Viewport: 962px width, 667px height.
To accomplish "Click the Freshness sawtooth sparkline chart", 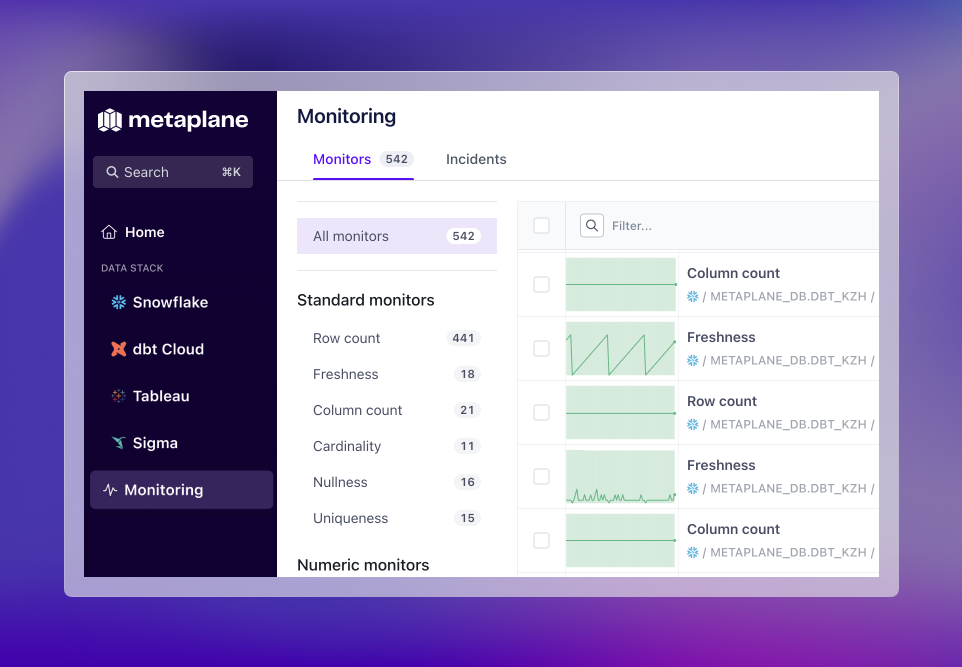I will click(620, 348).
